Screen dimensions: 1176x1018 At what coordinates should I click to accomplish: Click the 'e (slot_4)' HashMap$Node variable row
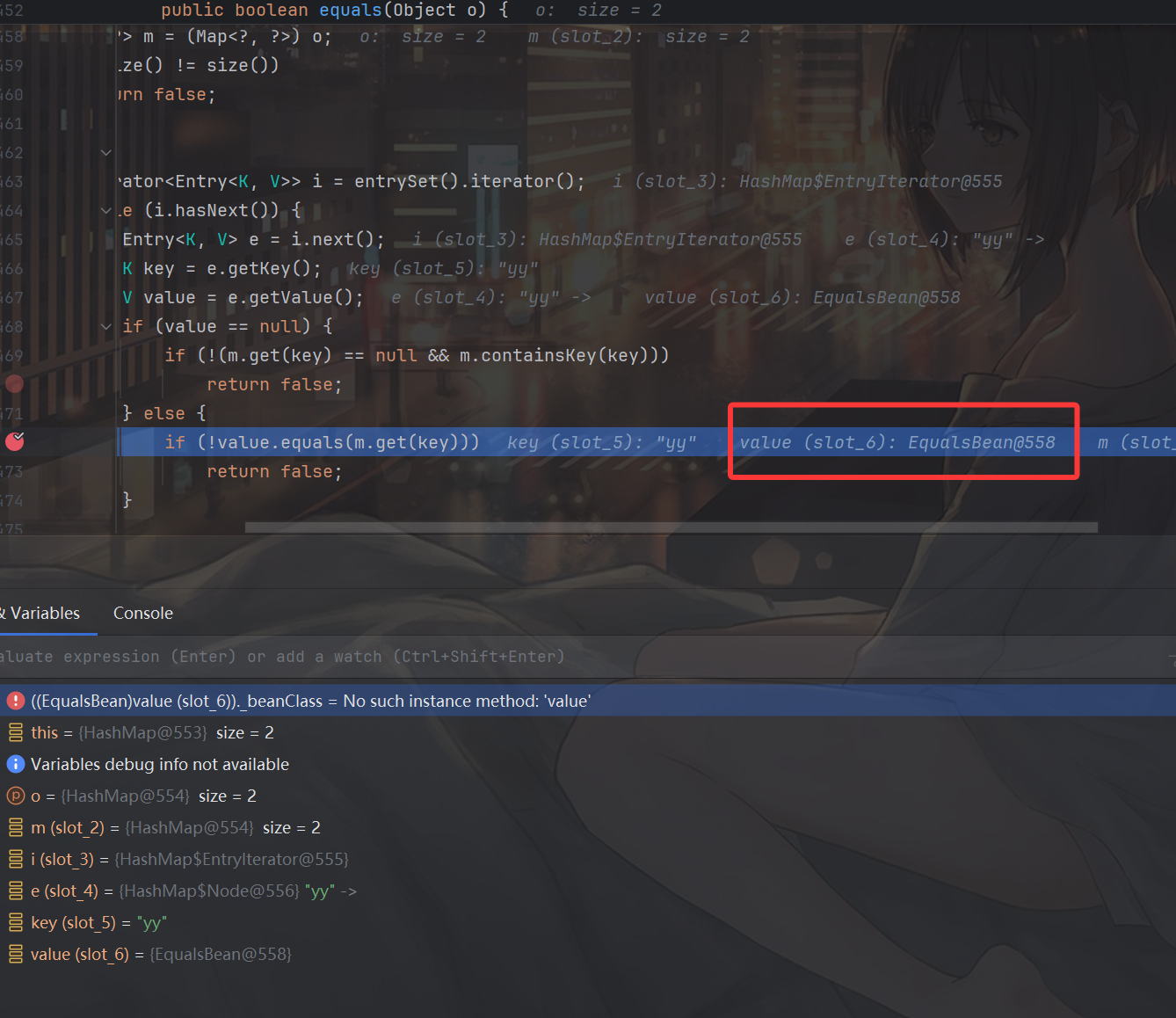click(x=193, y=891)
